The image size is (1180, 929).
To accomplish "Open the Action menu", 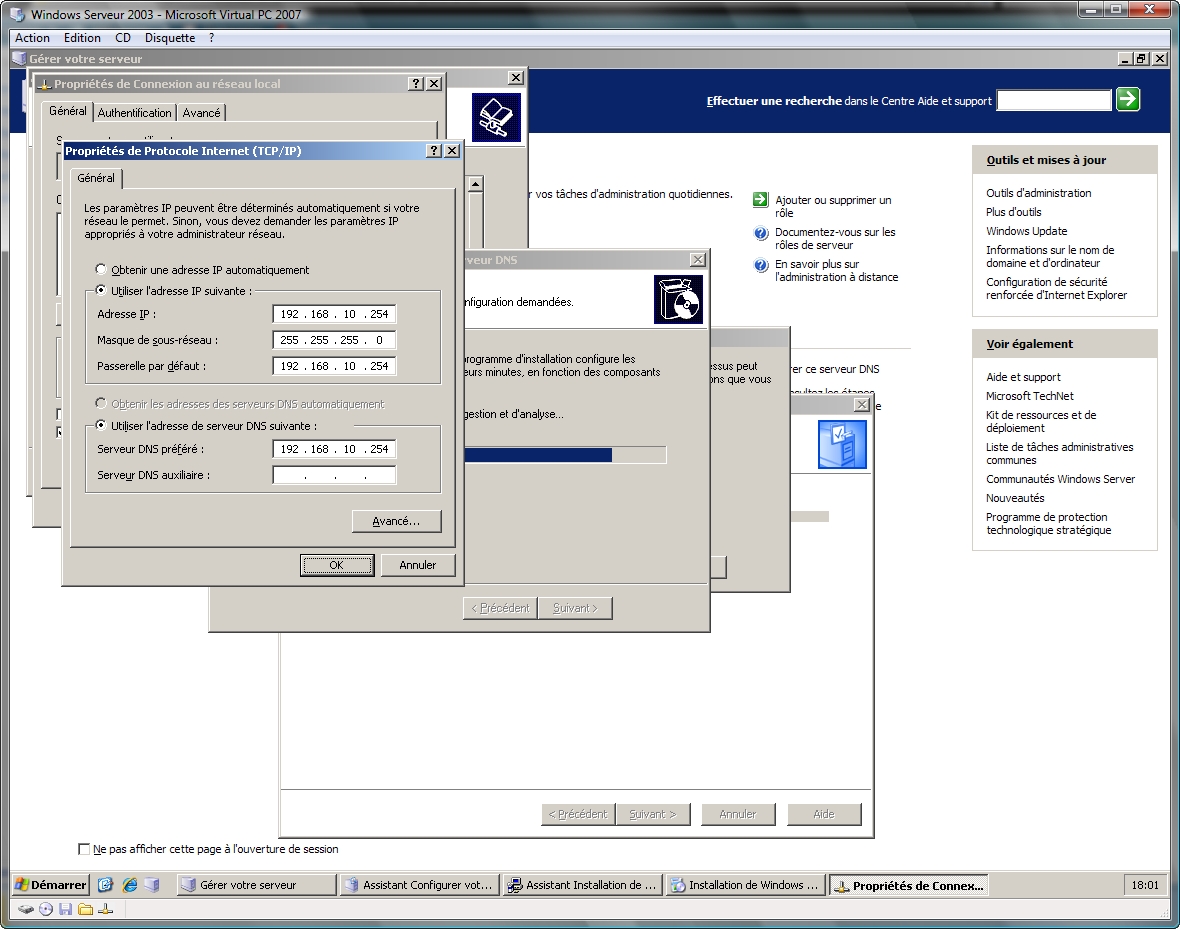I will pos(32,38).
